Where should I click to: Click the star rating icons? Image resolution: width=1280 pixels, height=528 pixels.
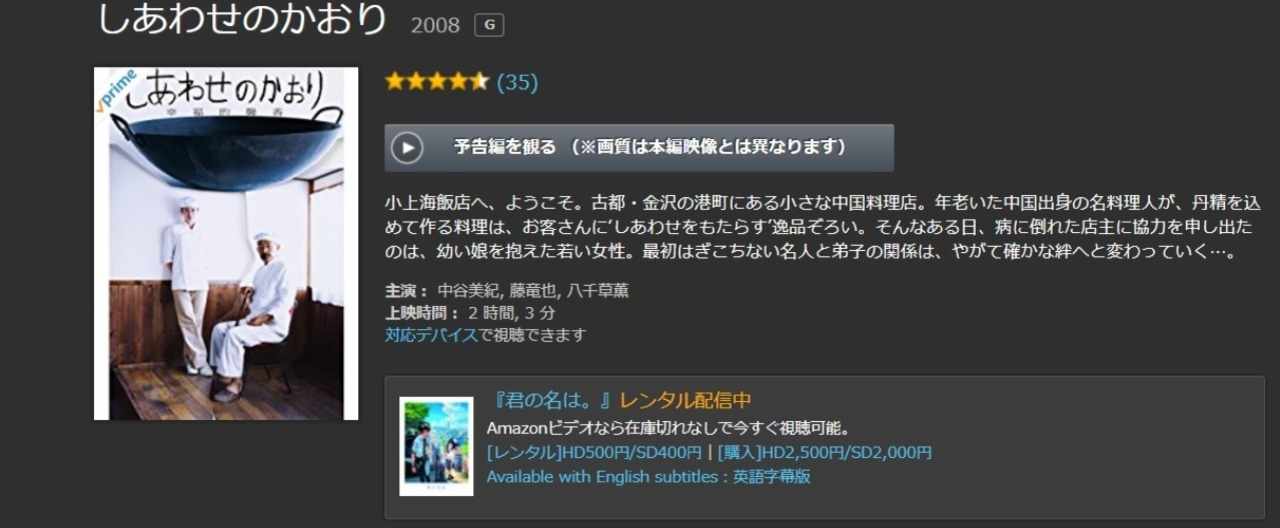coord(437,82)
